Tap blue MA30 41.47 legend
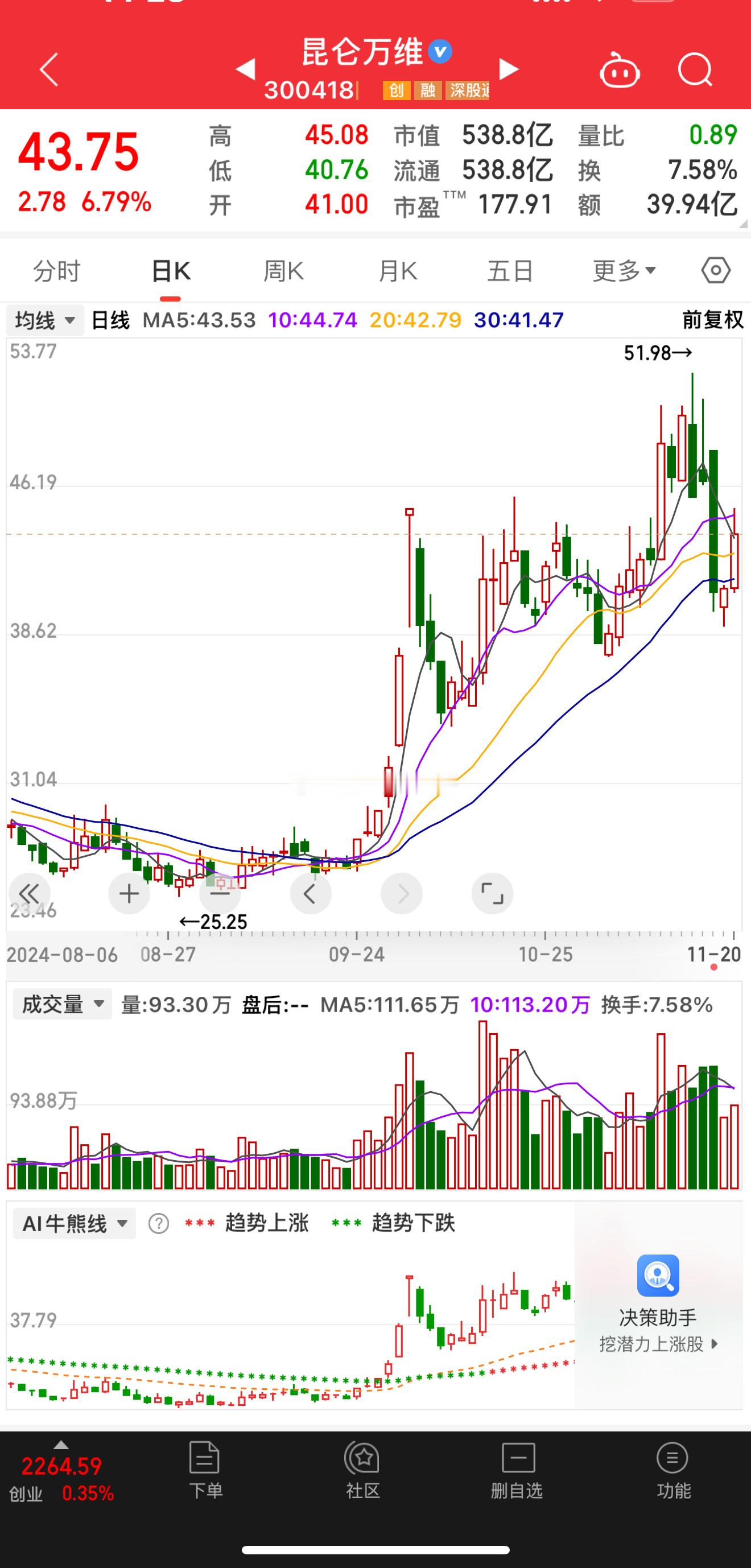The image size is (751, 1568). 519,320
